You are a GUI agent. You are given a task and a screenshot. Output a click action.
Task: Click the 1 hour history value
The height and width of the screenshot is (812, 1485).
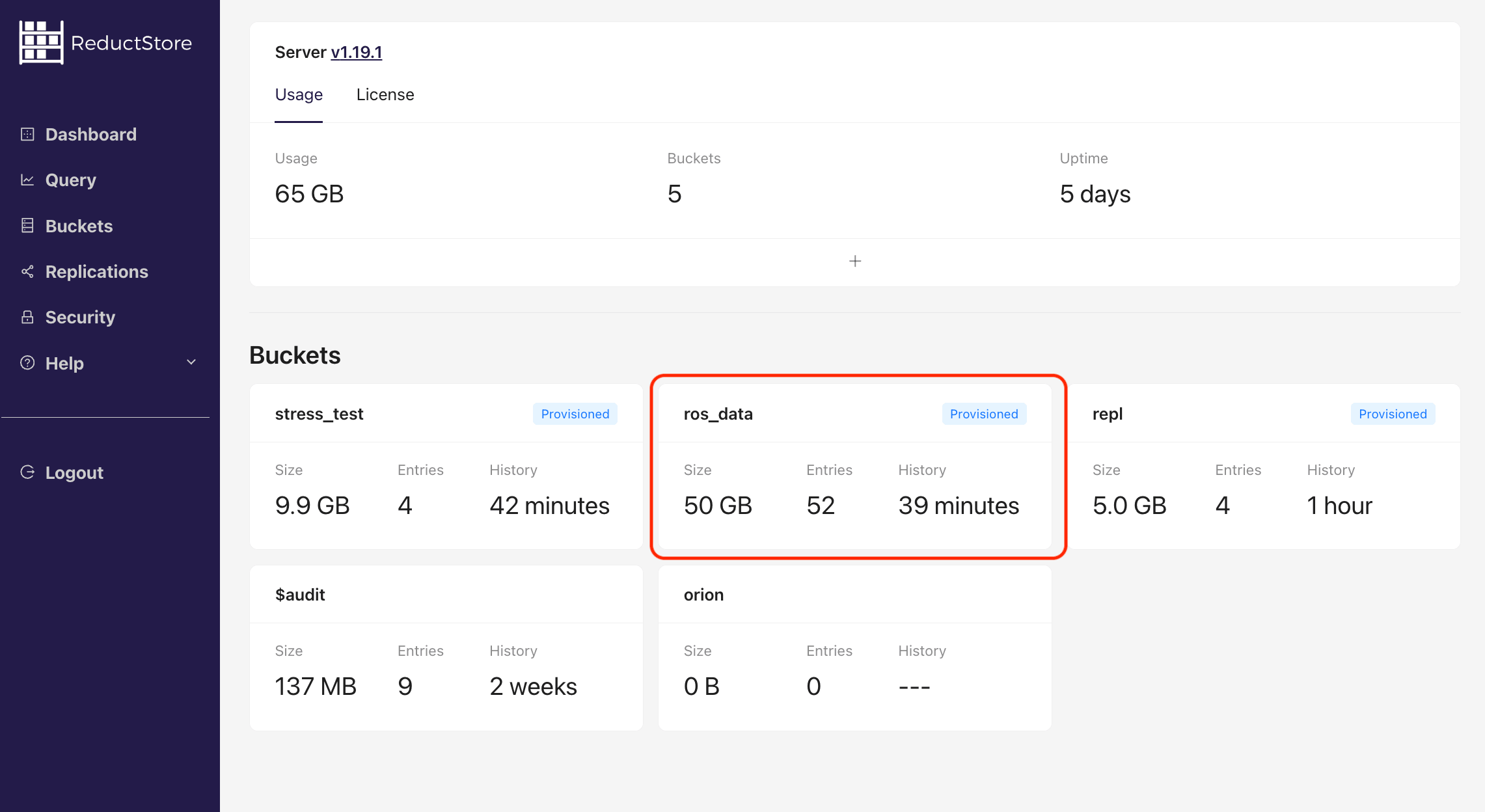point(1339,506)
